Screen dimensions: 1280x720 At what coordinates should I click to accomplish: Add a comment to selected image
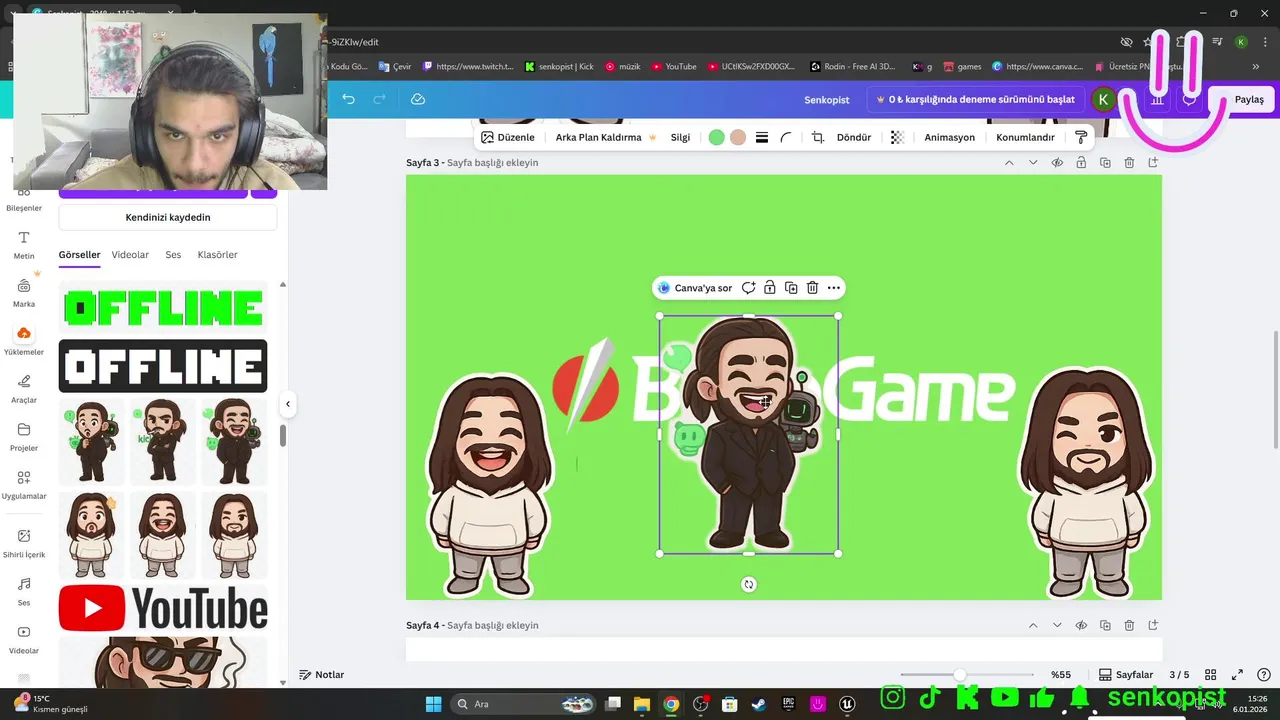click(x=748, y=288)
